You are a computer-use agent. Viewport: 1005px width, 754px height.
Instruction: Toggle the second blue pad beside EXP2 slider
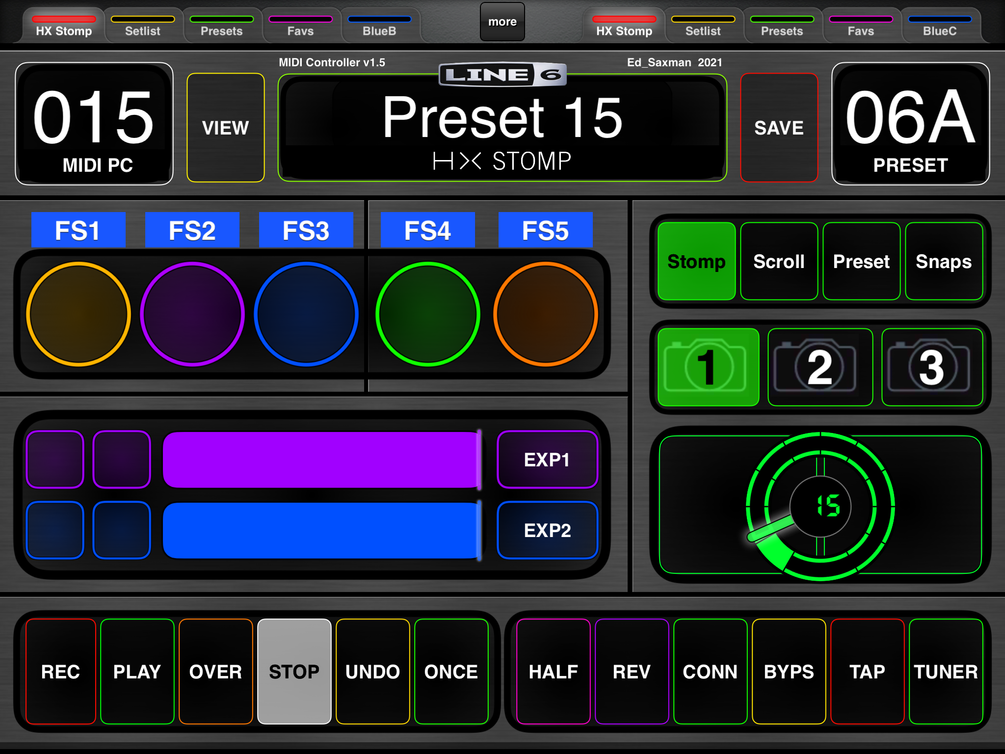point(122,530)
